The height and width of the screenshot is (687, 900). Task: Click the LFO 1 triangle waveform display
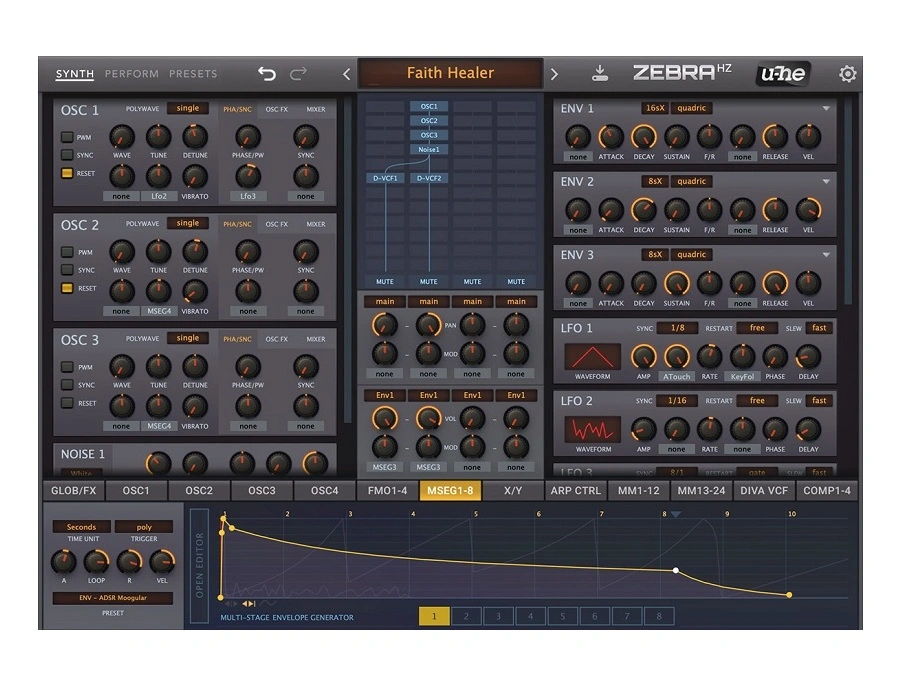click(593, 357)
